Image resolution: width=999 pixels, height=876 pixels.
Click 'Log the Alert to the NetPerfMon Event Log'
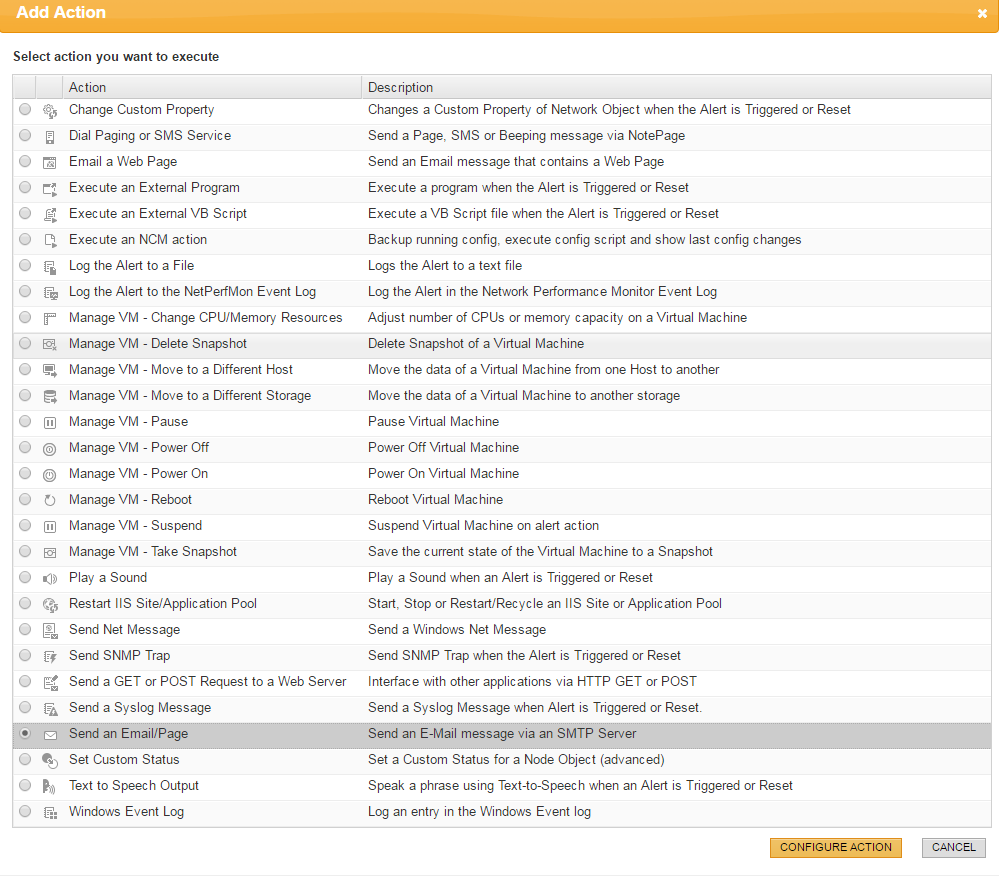click(x=192, y=291)
